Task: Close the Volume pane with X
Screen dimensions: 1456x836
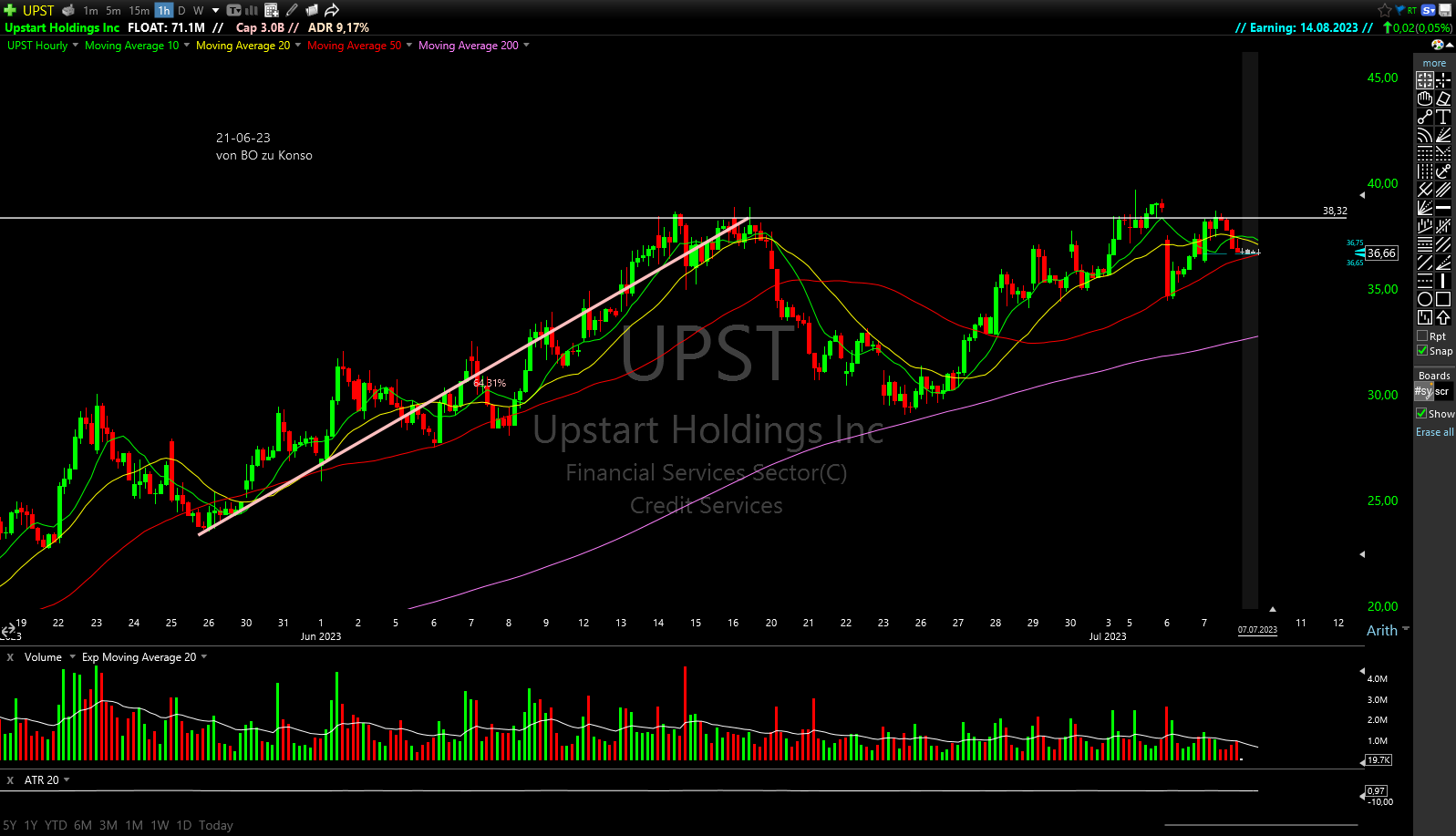Action: (10, 657)
